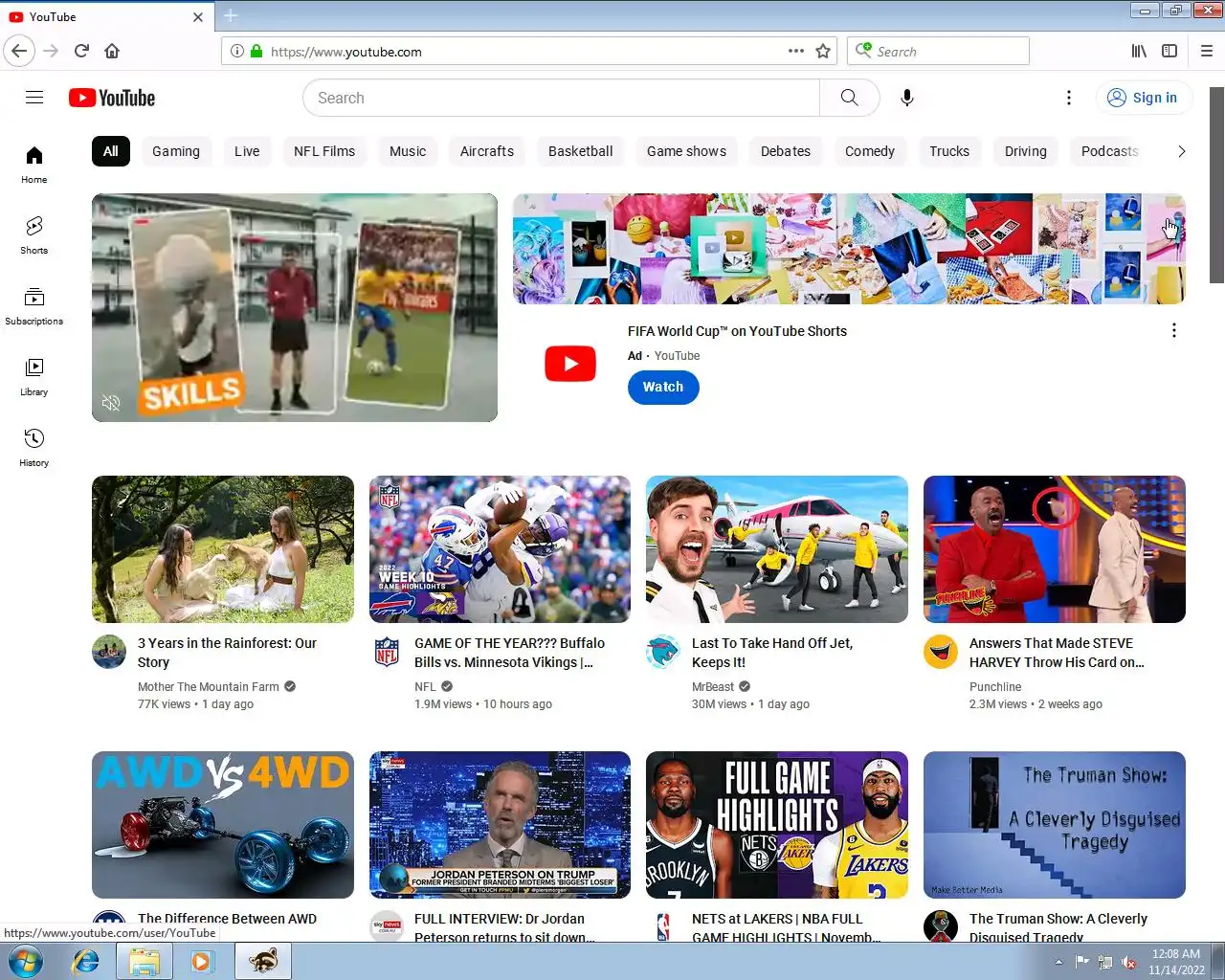Screen dimensions: 1225x980
Task: Open Firefox application menu
Action: point(1207,51)
